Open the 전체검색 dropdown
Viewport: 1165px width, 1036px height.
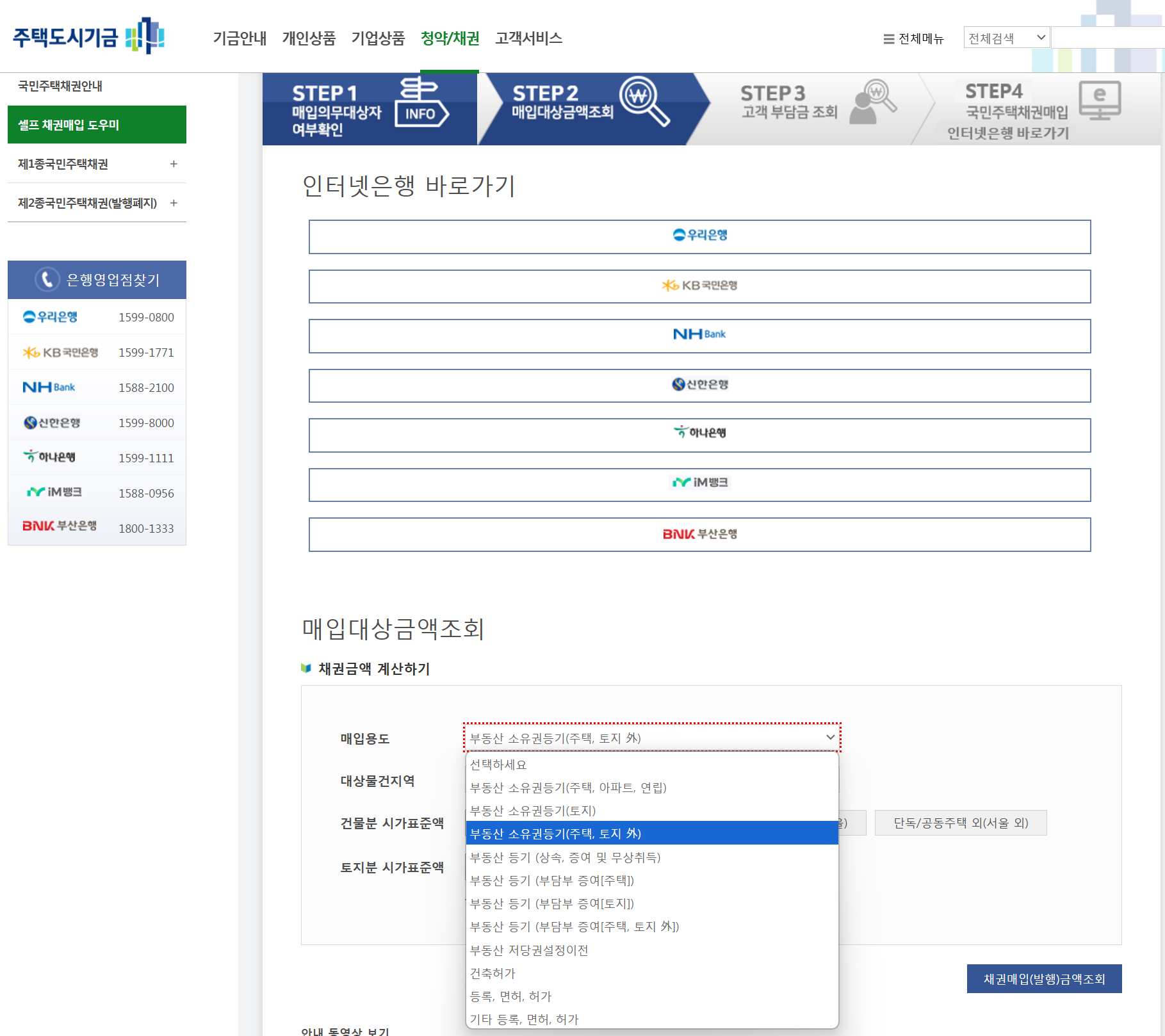1007,38
